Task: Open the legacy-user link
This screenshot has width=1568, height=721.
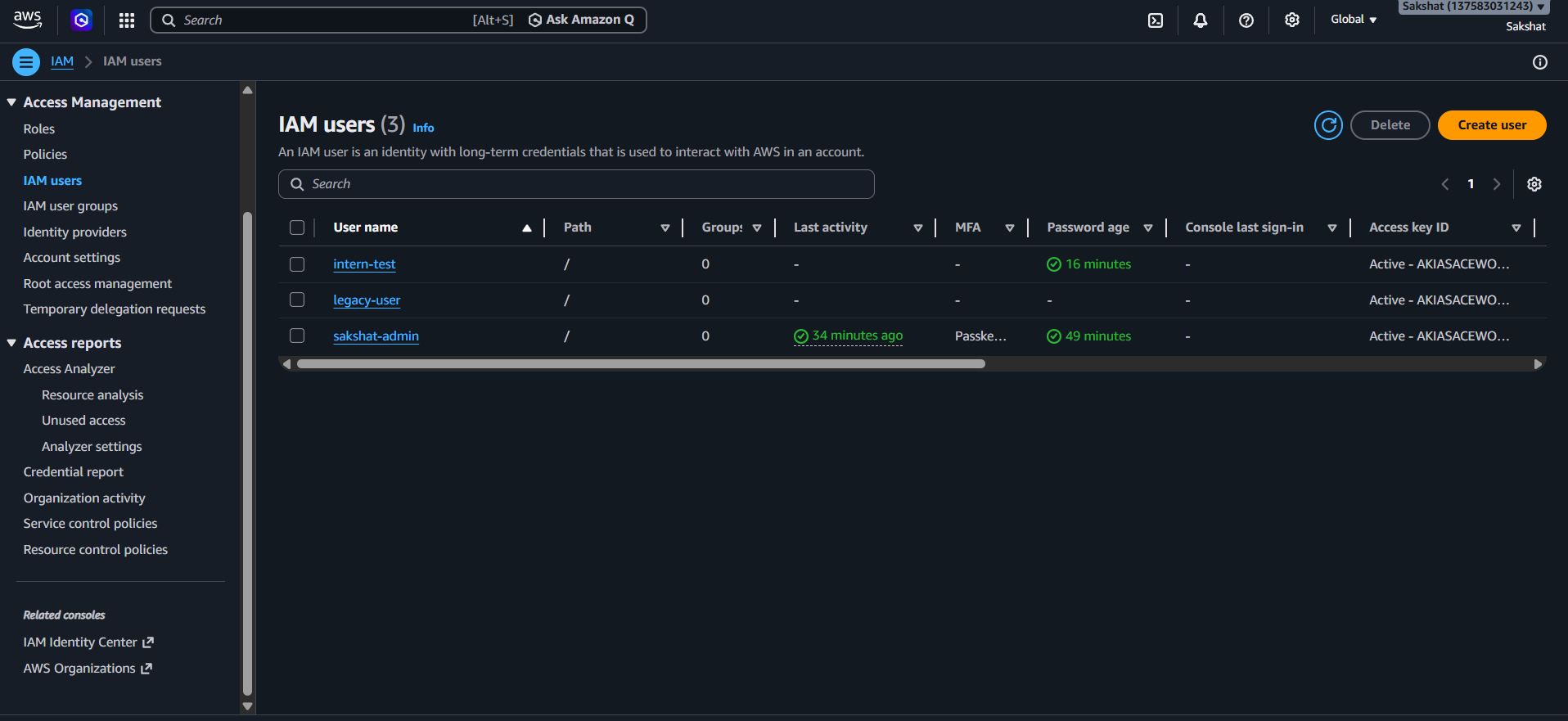Action: pyautogui.click(x=367, y=300)
